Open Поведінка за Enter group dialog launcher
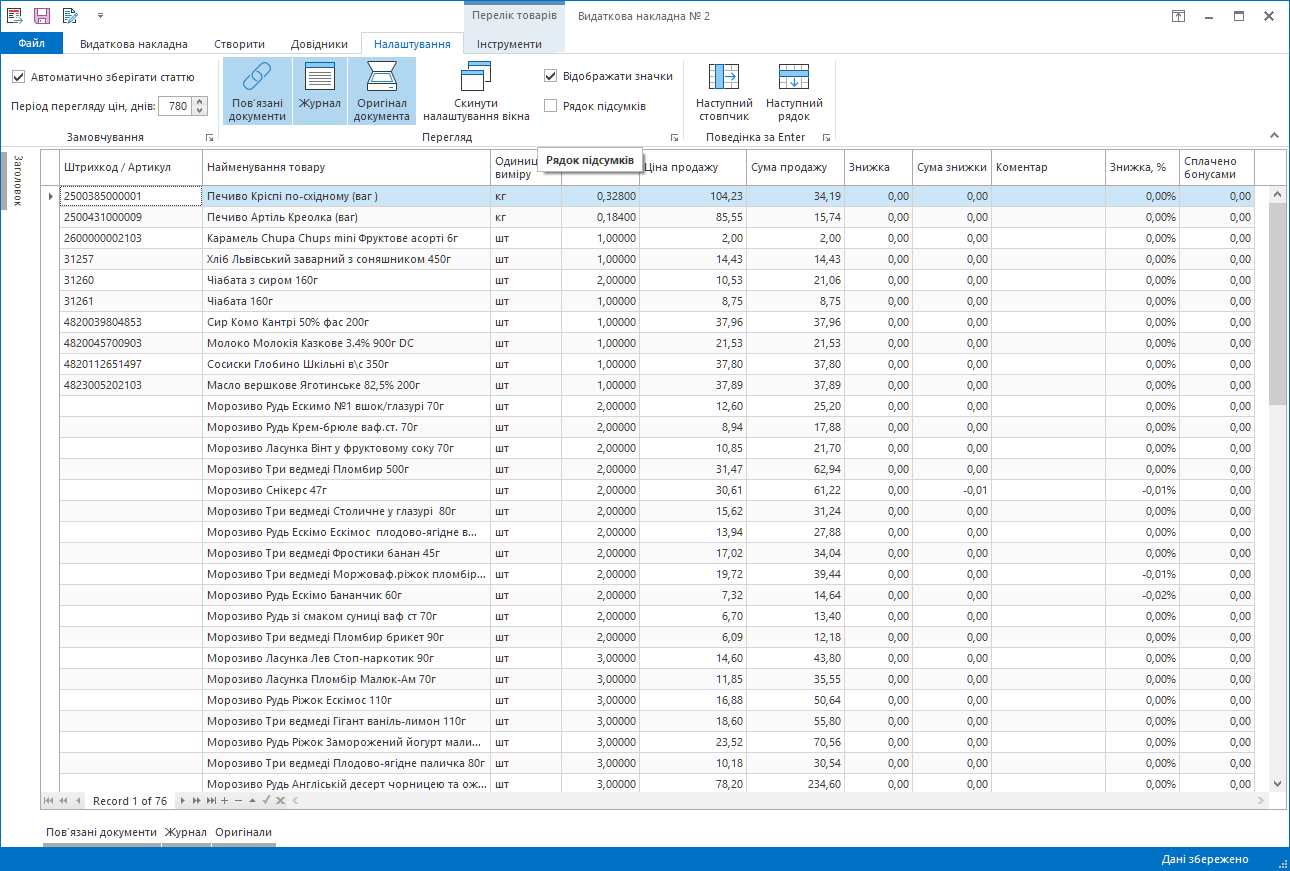 coord(826,137)
